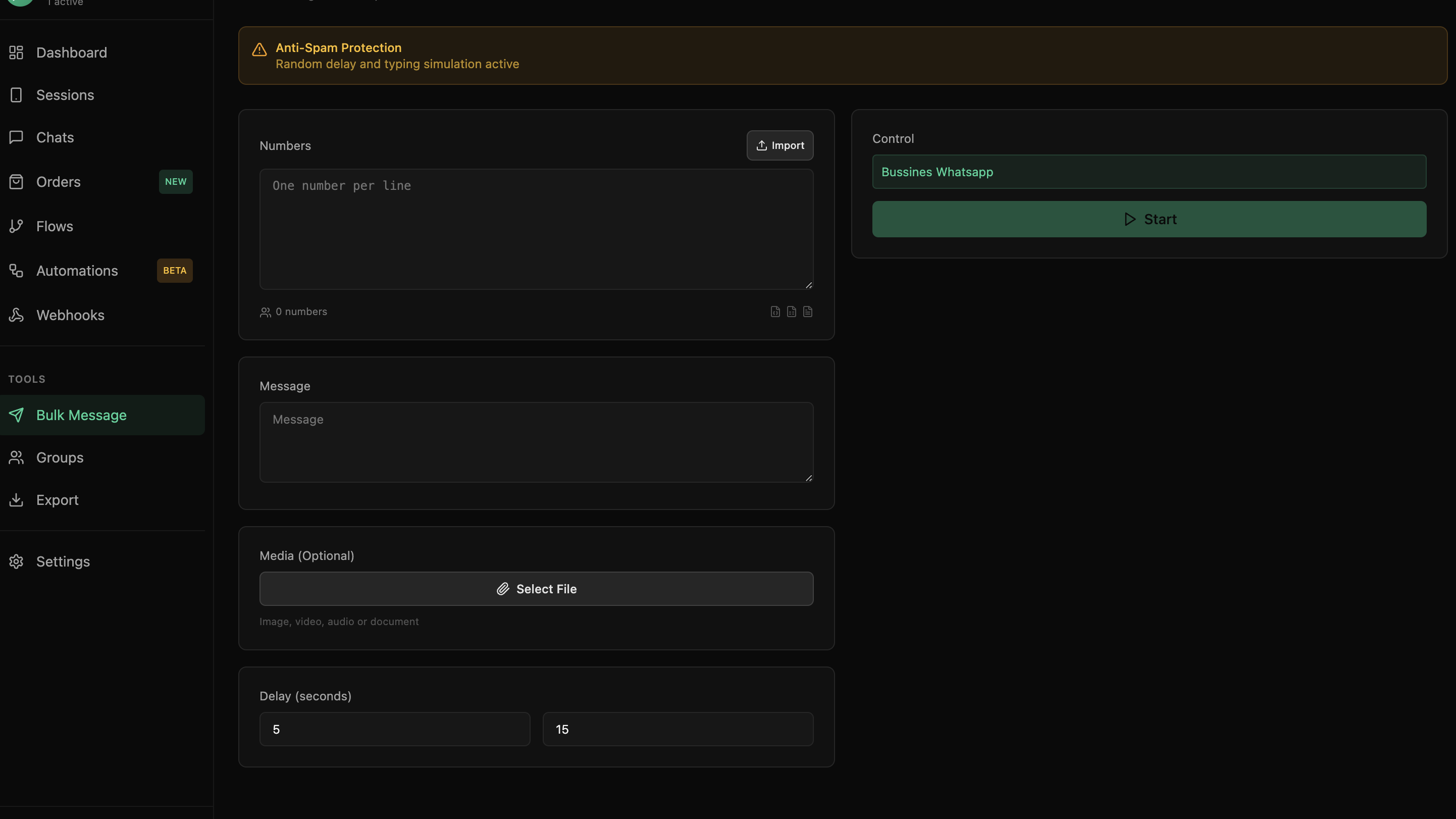The height and width of the screenshot is (819, 1456).
Task: Open Settings from the sidebar
Action: tap(63, 561)
